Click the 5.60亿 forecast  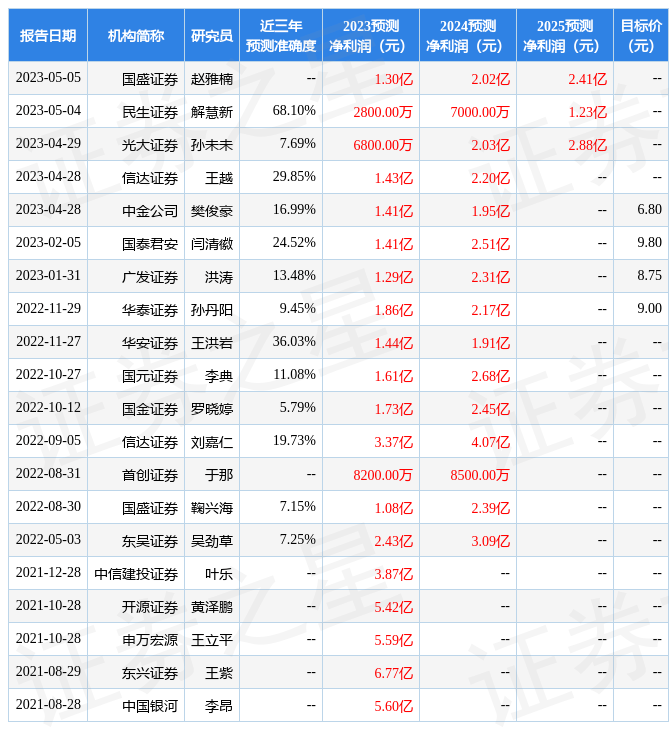(394, 707)
